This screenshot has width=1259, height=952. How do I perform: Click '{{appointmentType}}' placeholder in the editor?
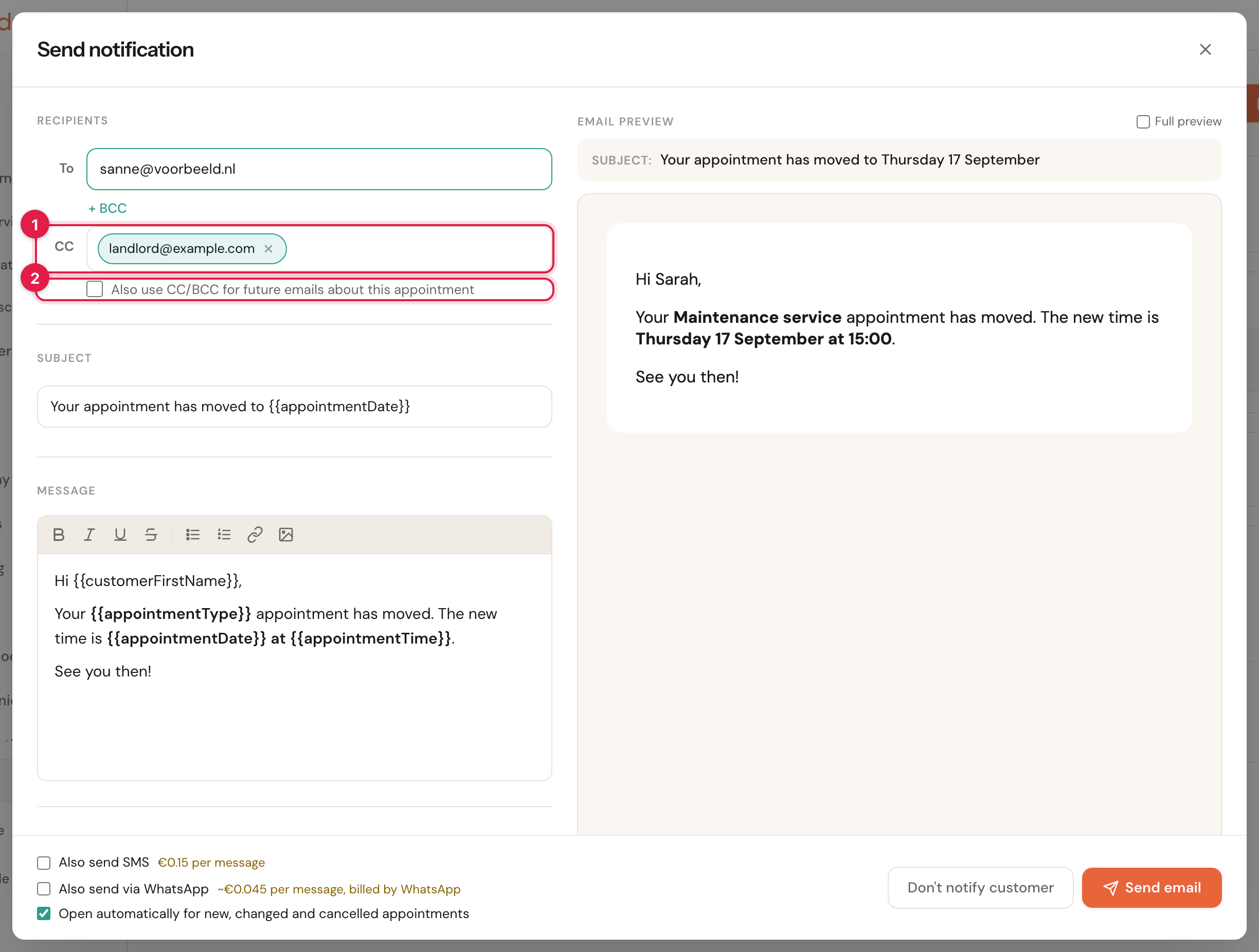[x=171, y=613]
